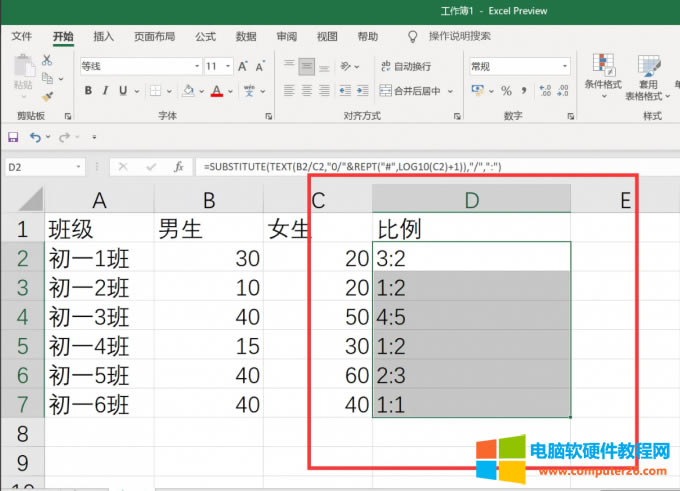Image resolution: width=680 pixels, height=491 pixels.
Task: Click the undo arrow icon
Action: coord(36,137)
